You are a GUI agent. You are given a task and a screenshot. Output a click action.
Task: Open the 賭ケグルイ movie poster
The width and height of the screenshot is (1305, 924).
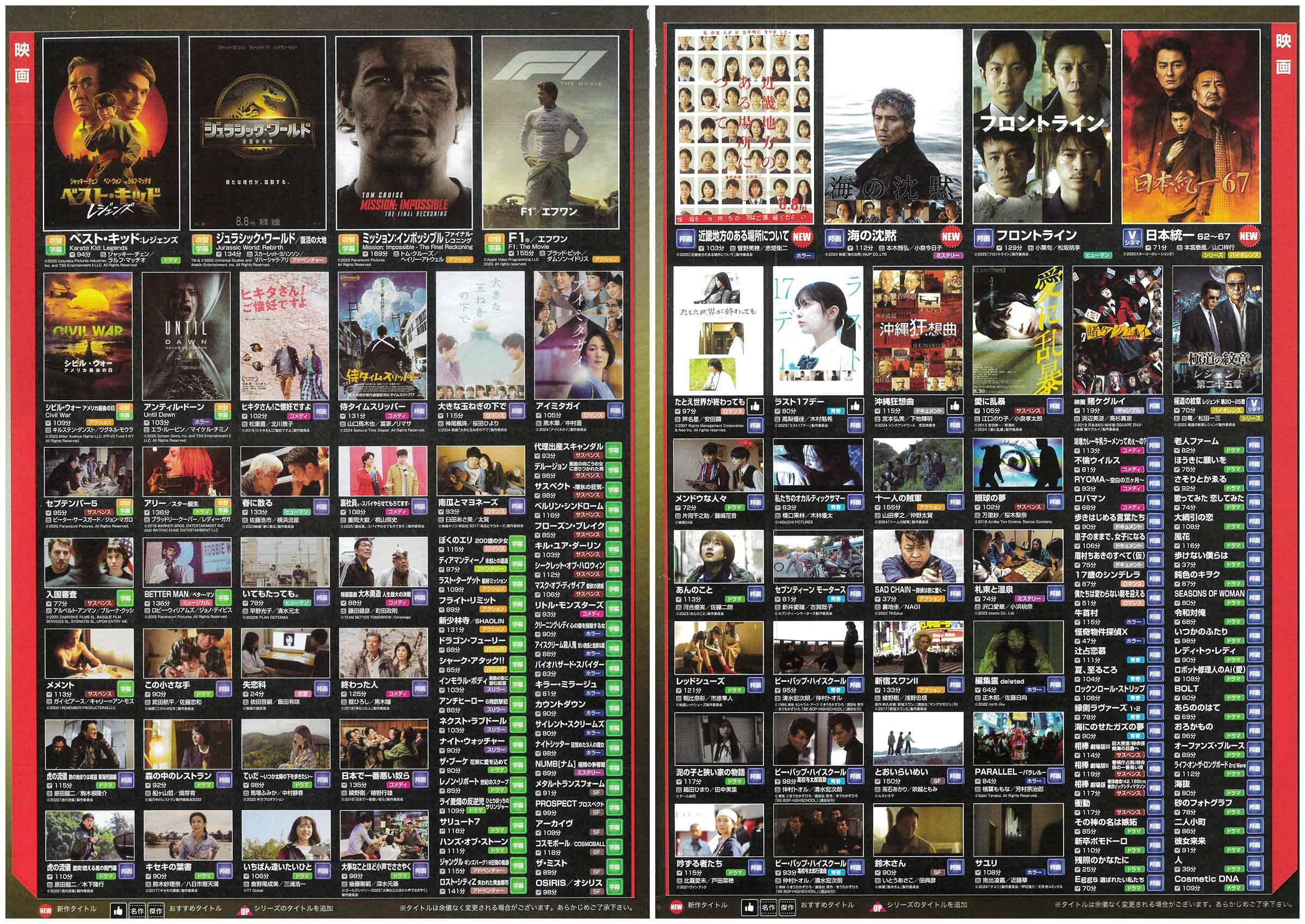(1118, 331)
